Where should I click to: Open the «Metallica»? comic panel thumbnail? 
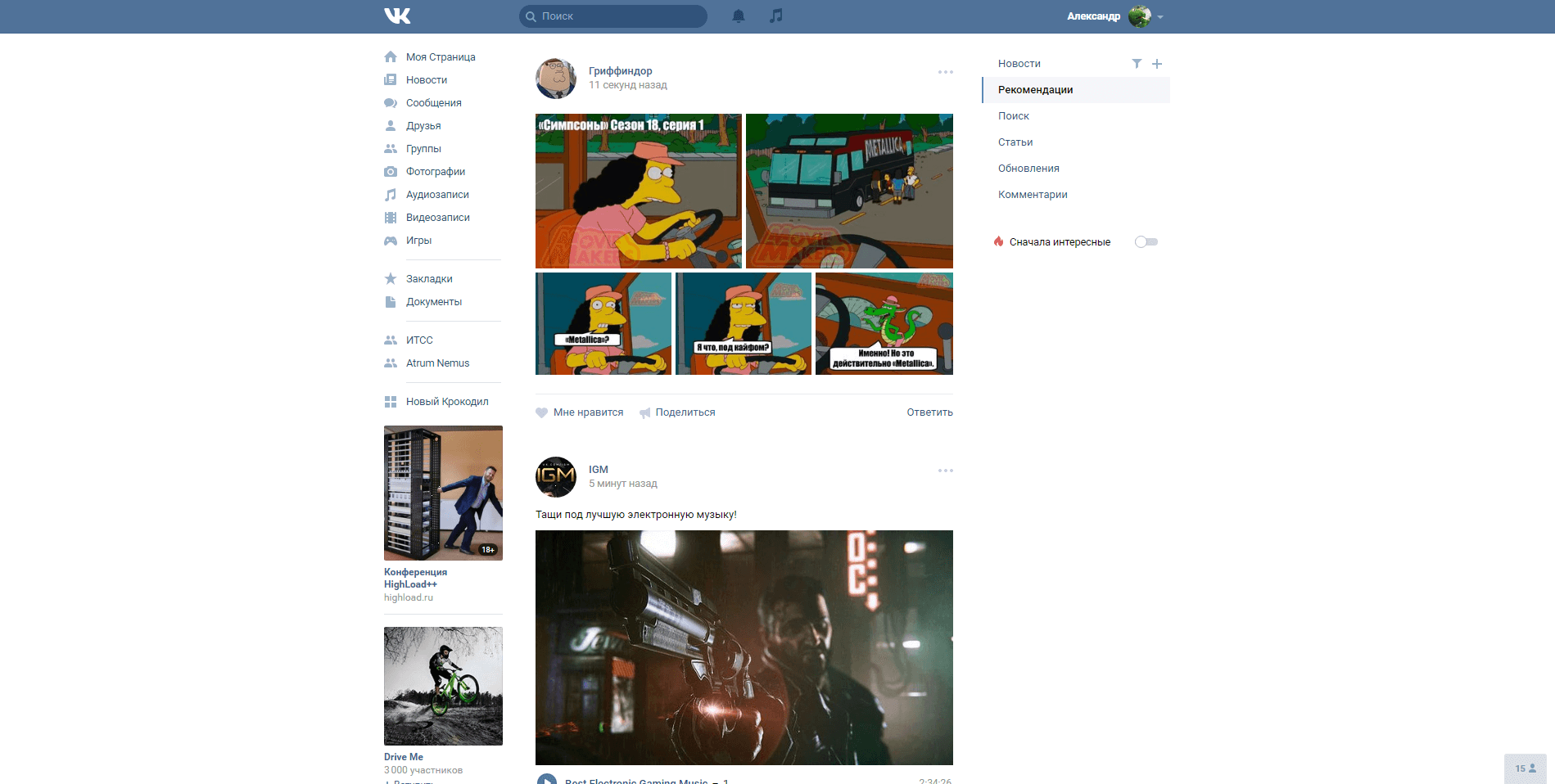(x=603, y=324)
